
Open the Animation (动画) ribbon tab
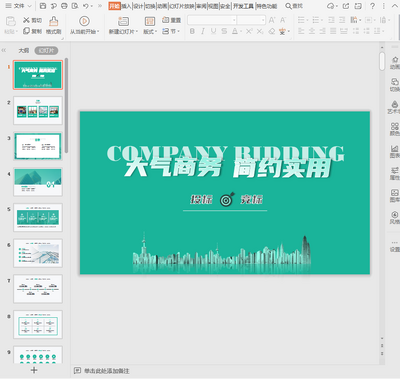tap(162, 6)
